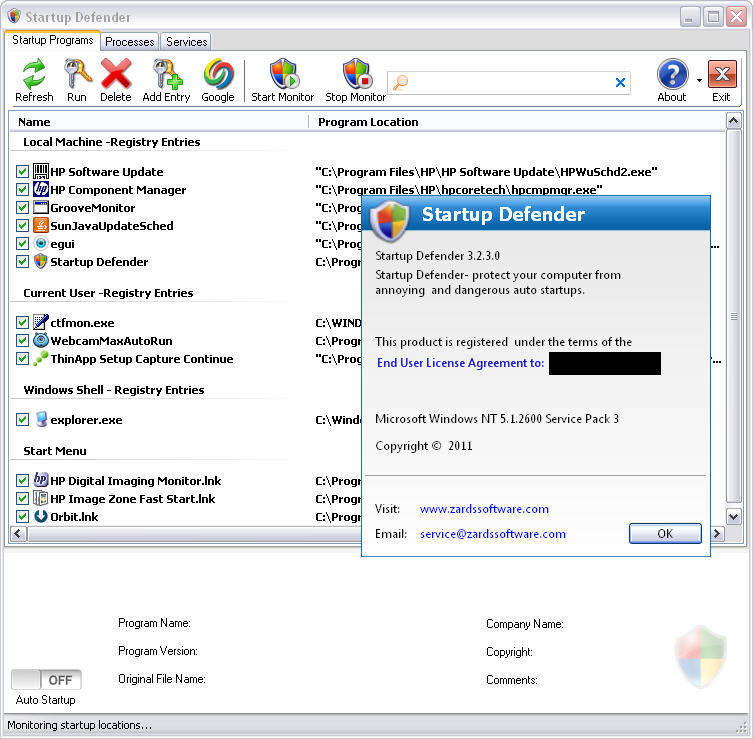Click the ctfmon.exe pen icon

point(41,322)
